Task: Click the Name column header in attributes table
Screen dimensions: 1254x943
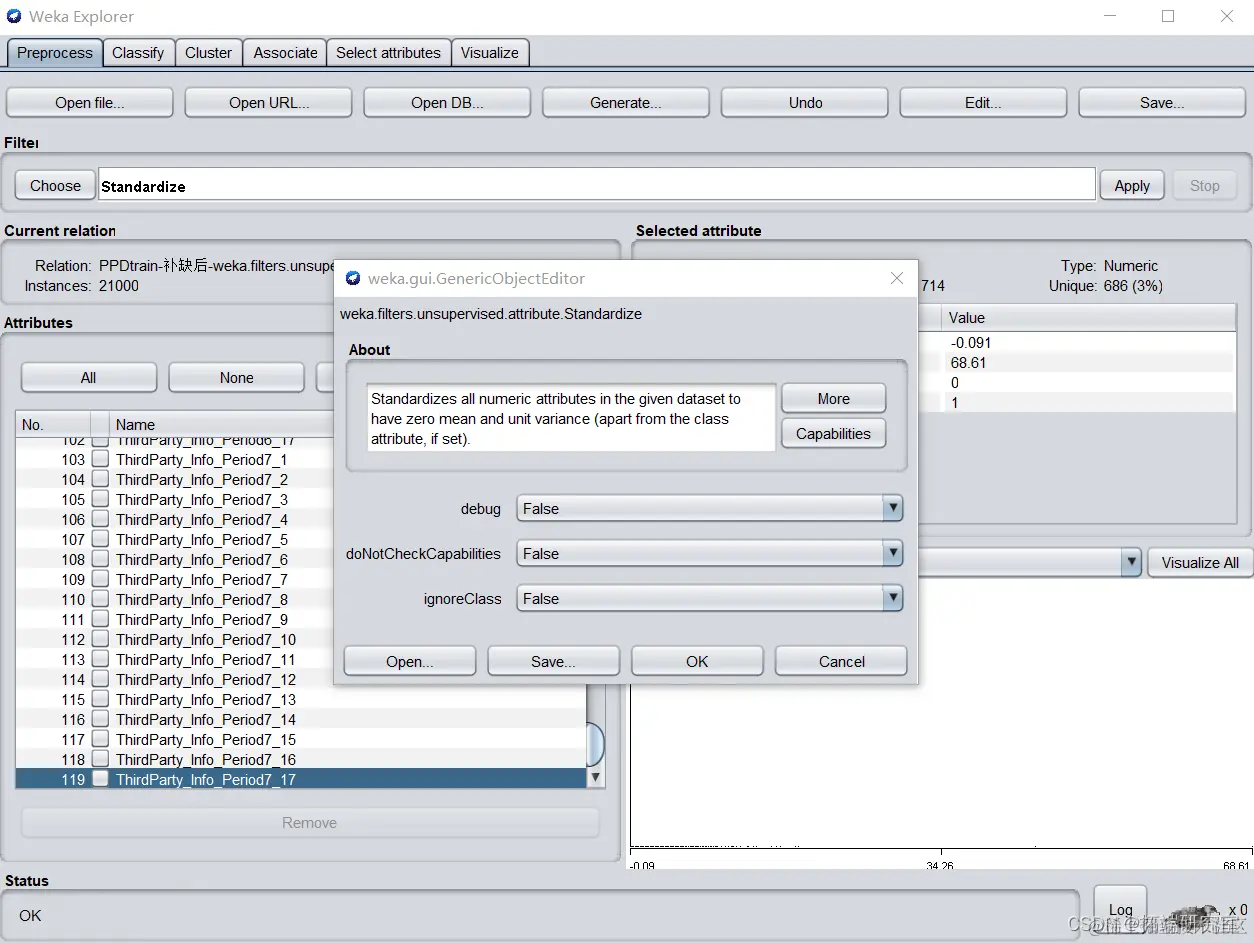Action: tap(222, 424)
